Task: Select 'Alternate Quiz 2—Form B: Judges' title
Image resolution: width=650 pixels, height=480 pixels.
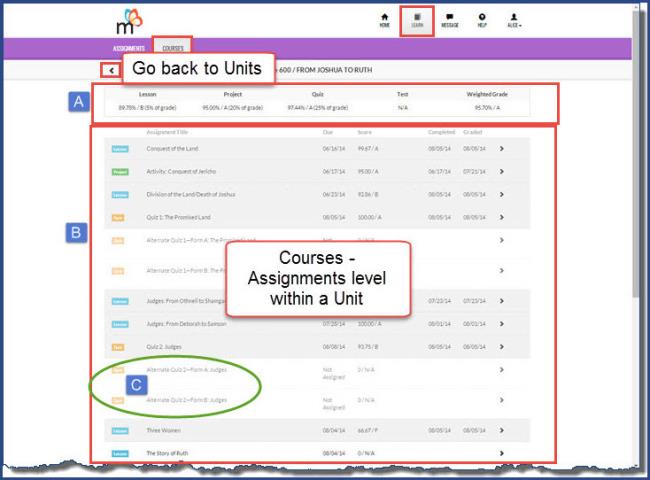Action: click(187, 400)
